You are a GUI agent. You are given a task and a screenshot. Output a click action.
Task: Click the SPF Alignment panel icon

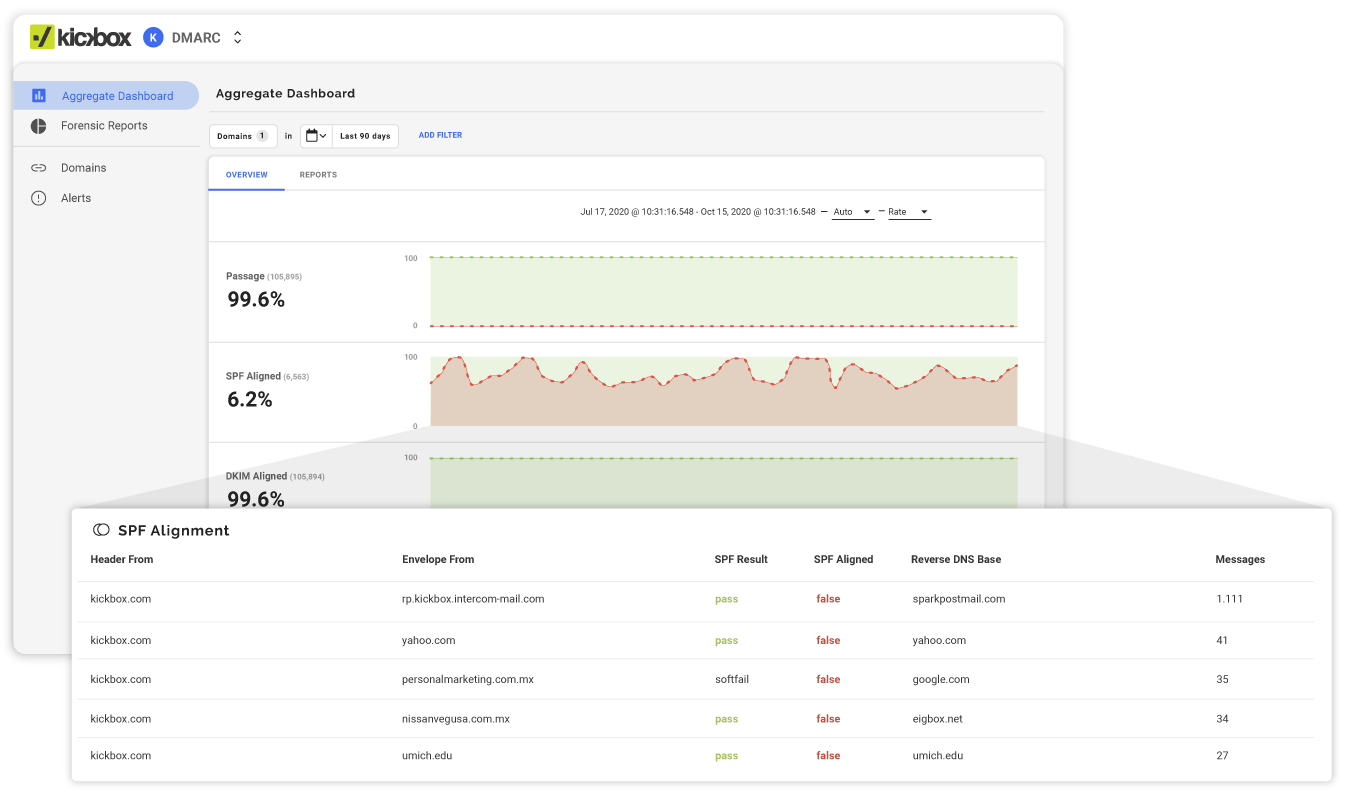[101, 530]
